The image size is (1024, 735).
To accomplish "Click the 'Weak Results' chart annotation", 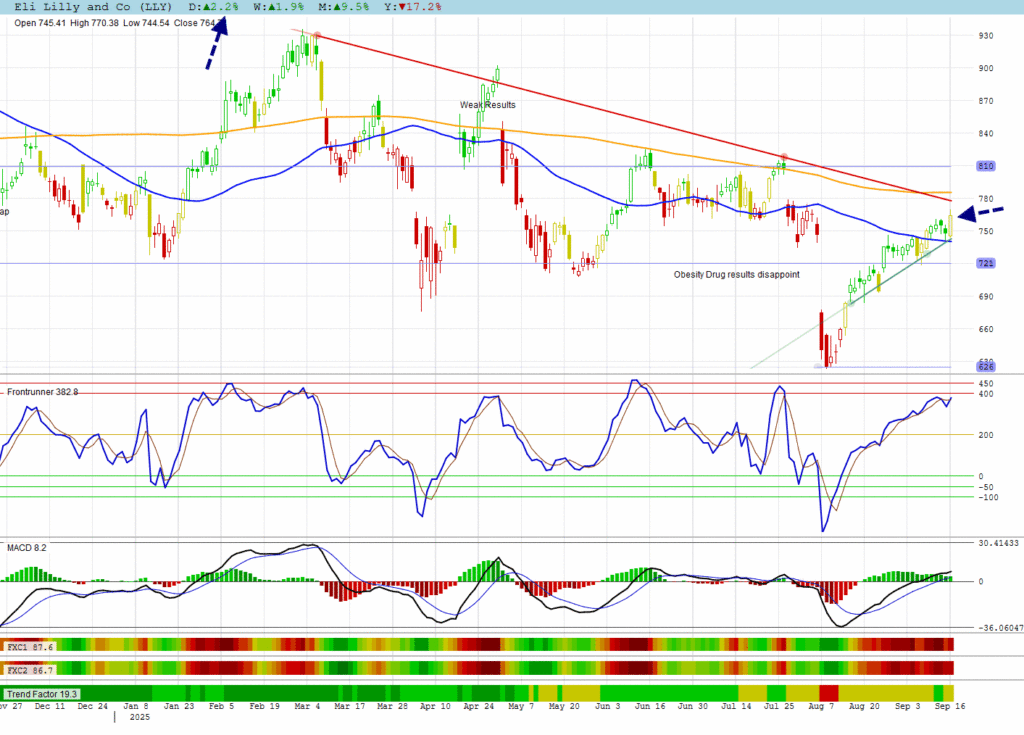I will tap(487, 105).
